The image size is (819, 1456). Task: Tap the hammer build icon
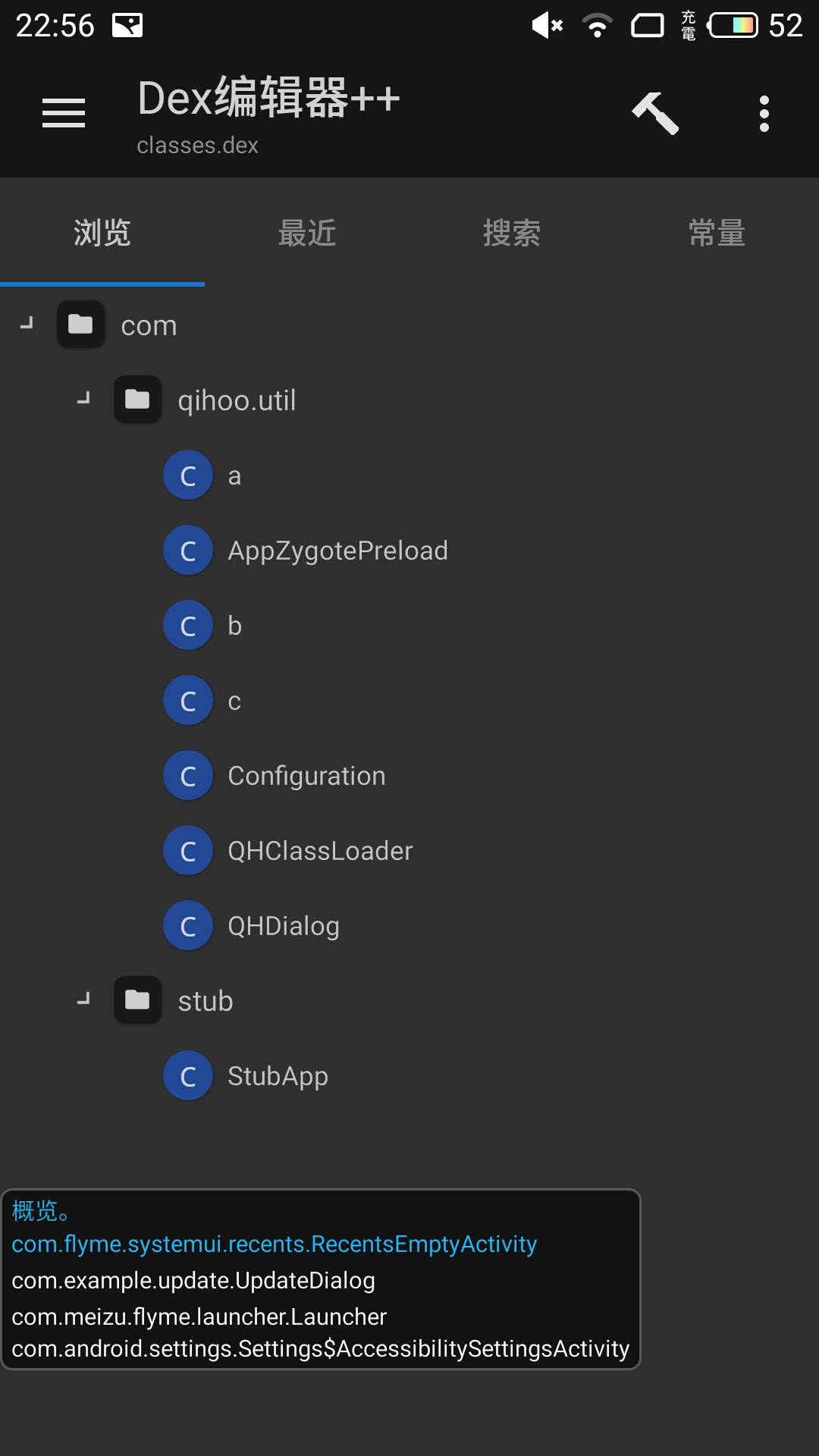(655, 113)
